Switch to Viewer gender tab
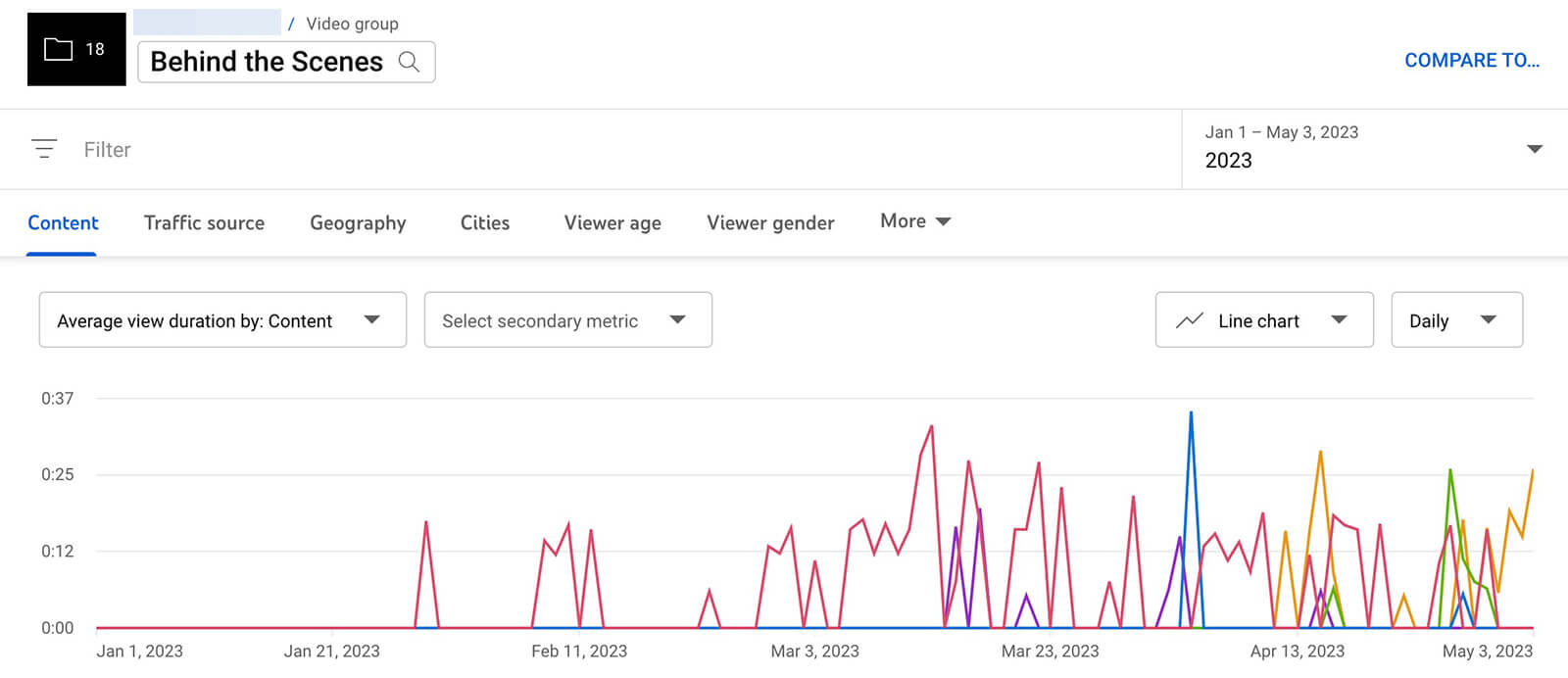Viewport: 1568px width, 678px height. click(x=770, y=223)
